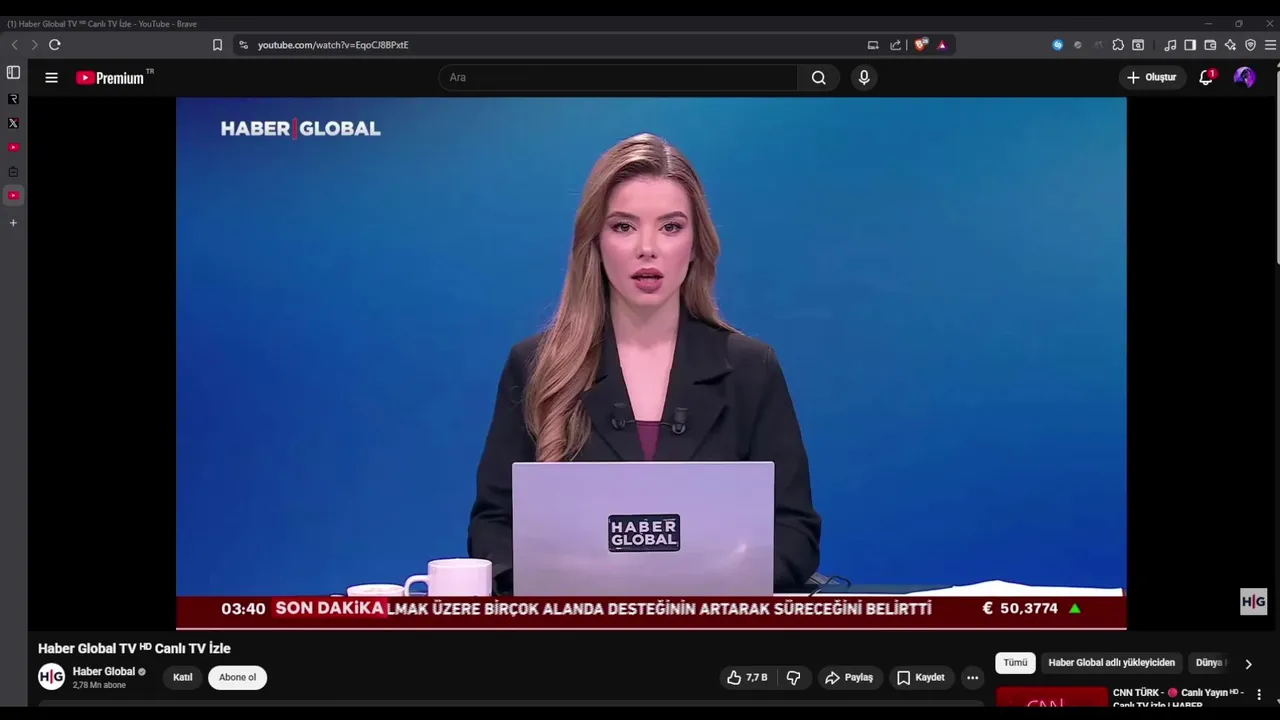
Task: Toggle Brave sidebar panel button
Action: point(13,72)
